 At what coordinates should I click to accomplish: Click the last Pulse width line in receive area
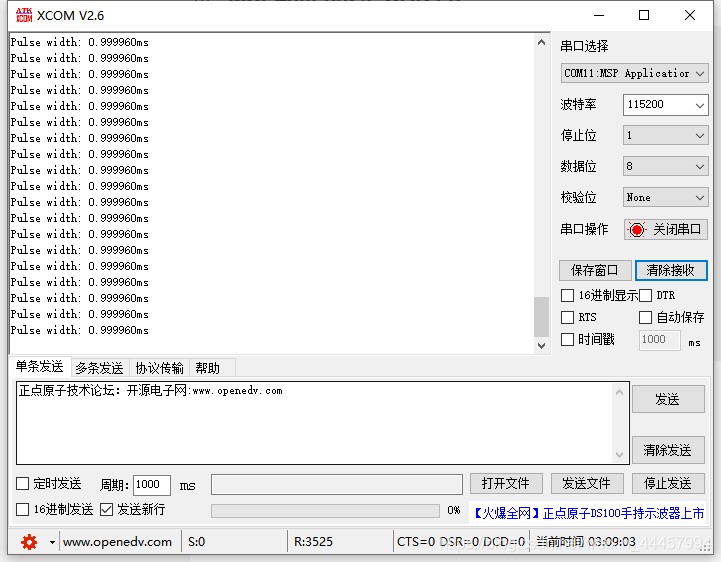pyautogui.click(x=80, y=330)
